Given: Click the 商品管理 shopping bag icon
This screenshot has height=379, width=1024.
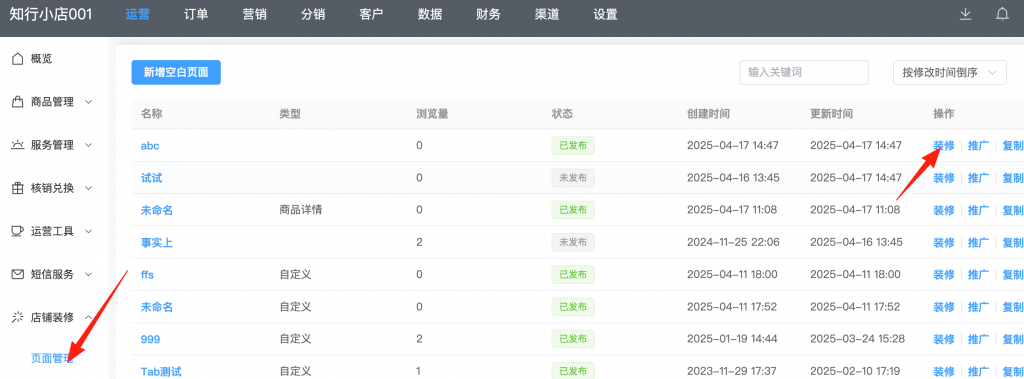Looking at the screenshot, I should pyautogui.click(x=18, y=102).
